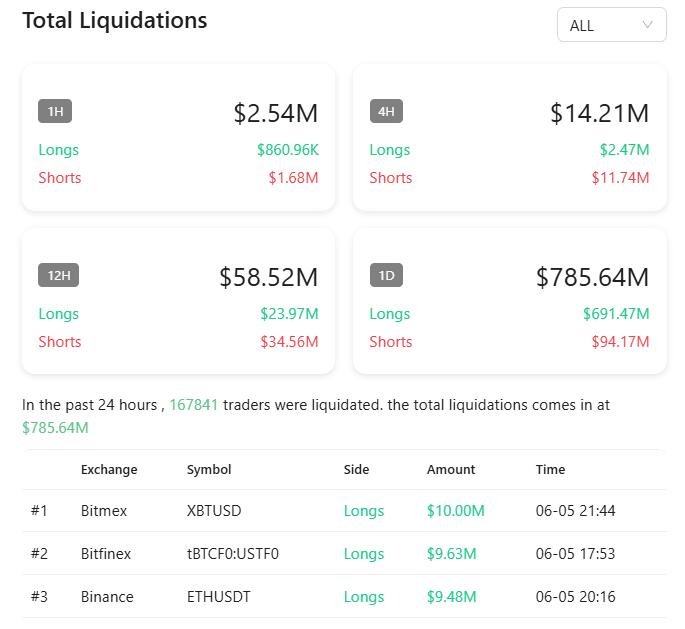Select the 1D timeframe badge
Screen dimensions: 685x629
pos(386,275)
